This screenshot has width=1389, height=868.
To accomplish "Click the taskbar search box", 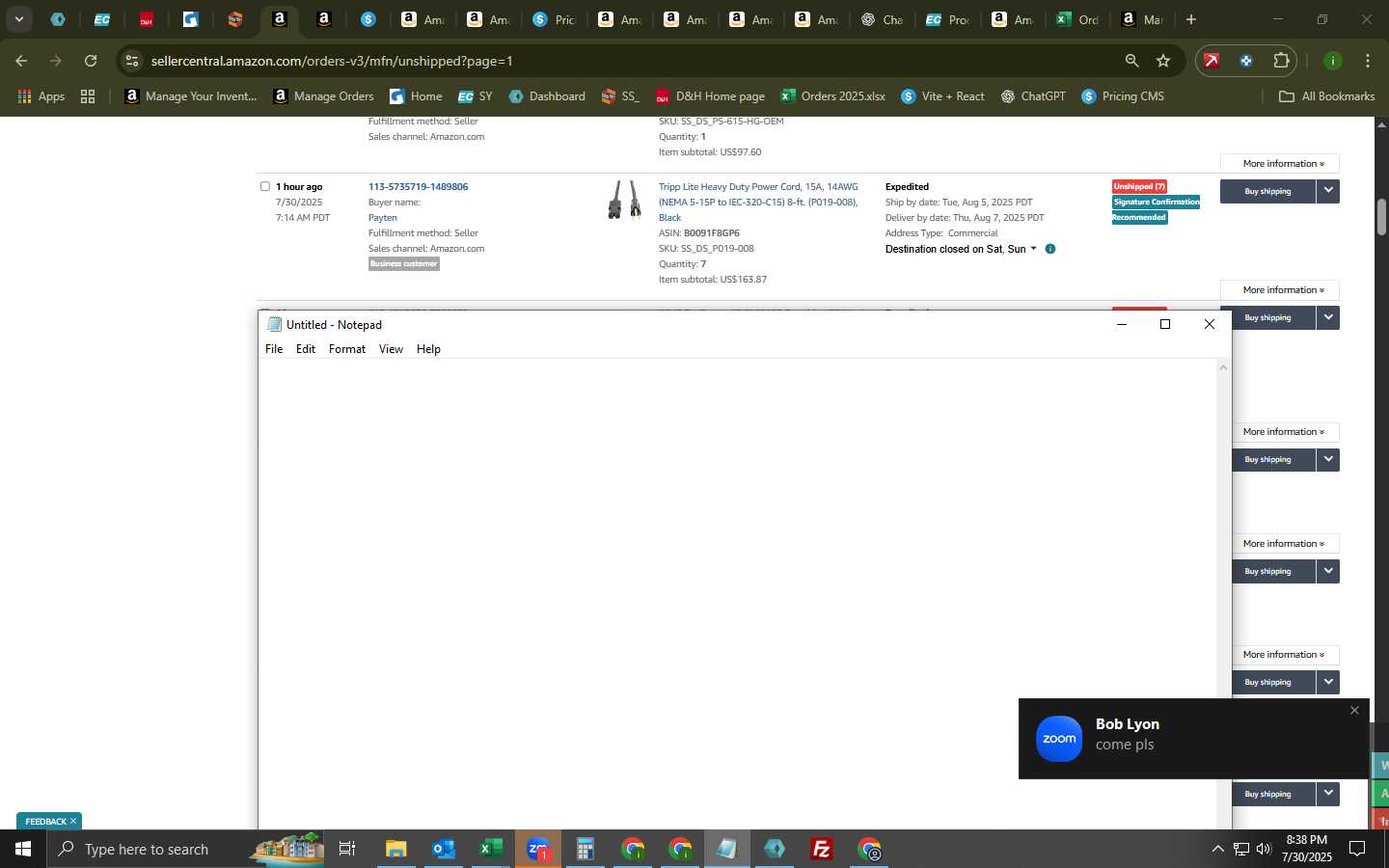I will click(185, 849).
